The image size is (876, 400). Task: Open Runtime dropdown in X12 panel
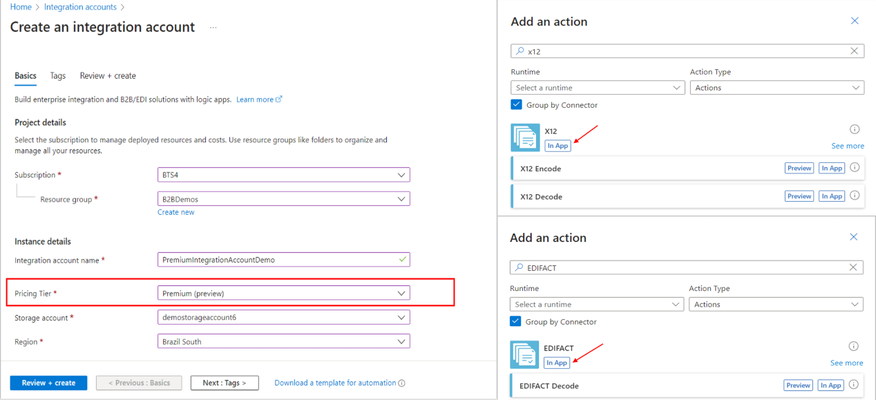pos(597,88)
